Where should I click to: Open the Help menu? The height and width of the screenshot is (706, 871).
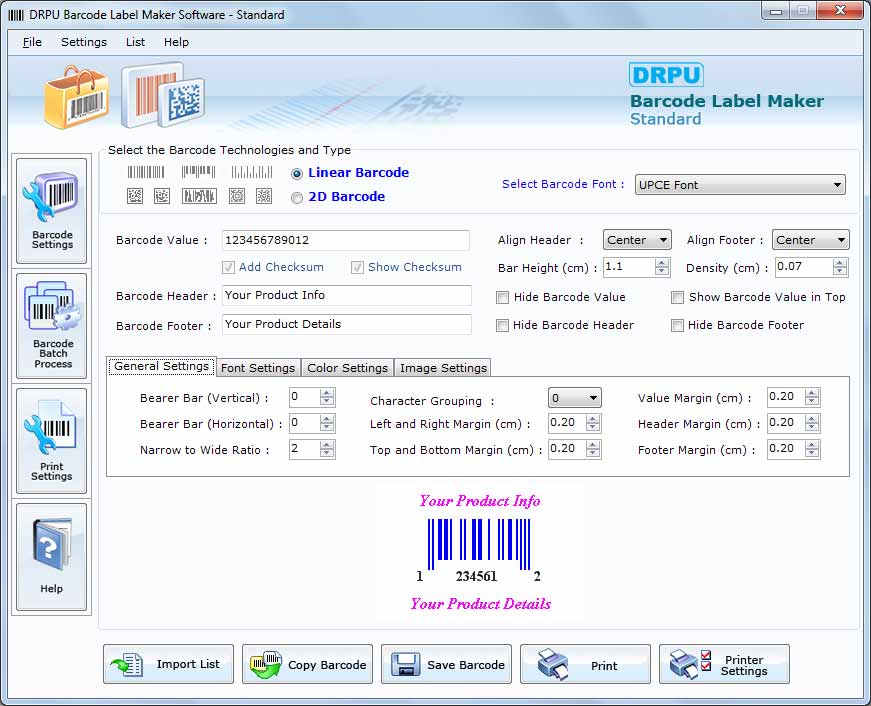click(x=176, y=42)
